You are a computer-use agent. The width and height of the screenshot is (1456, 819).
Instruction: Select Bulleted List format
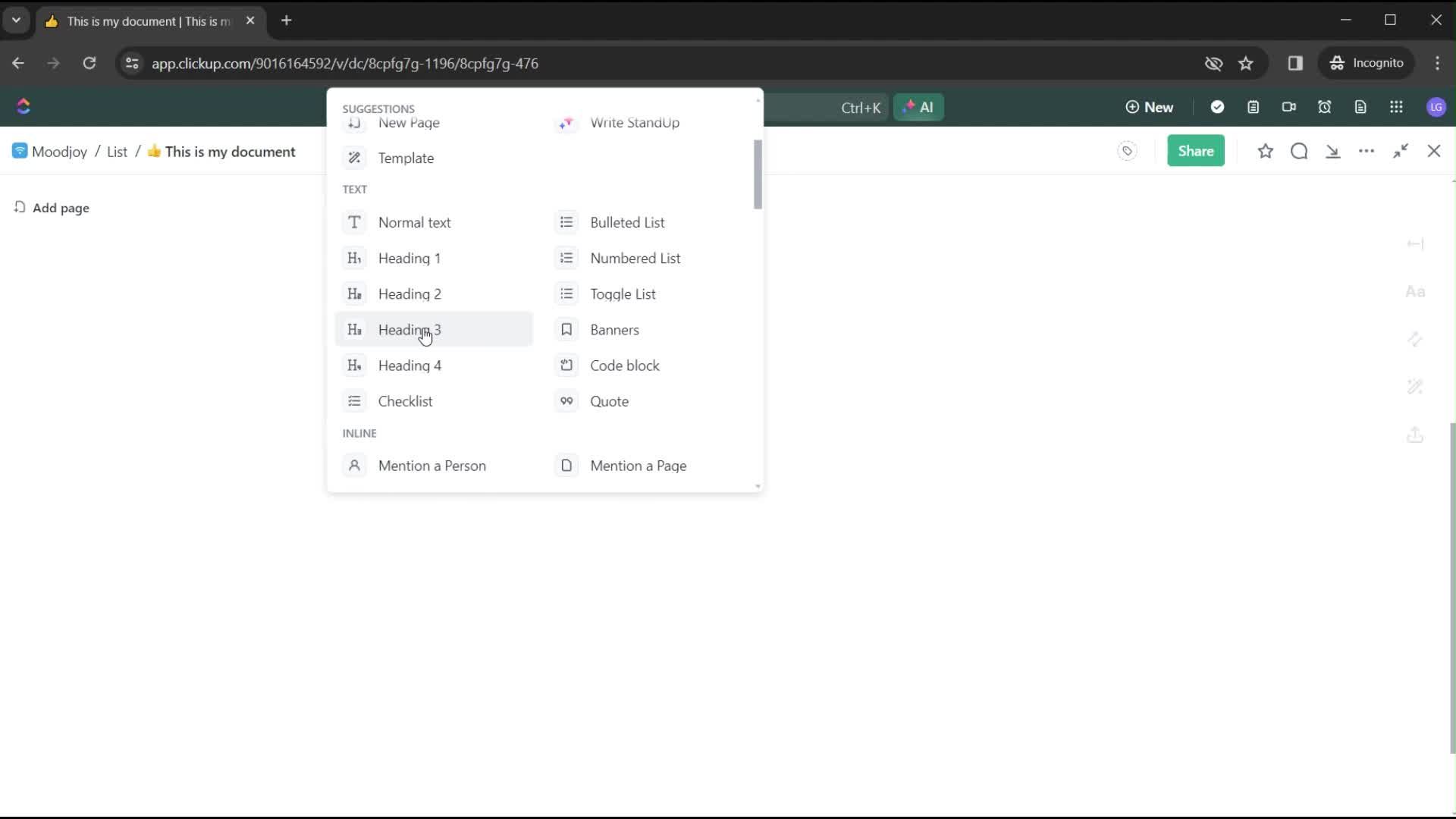627,222
